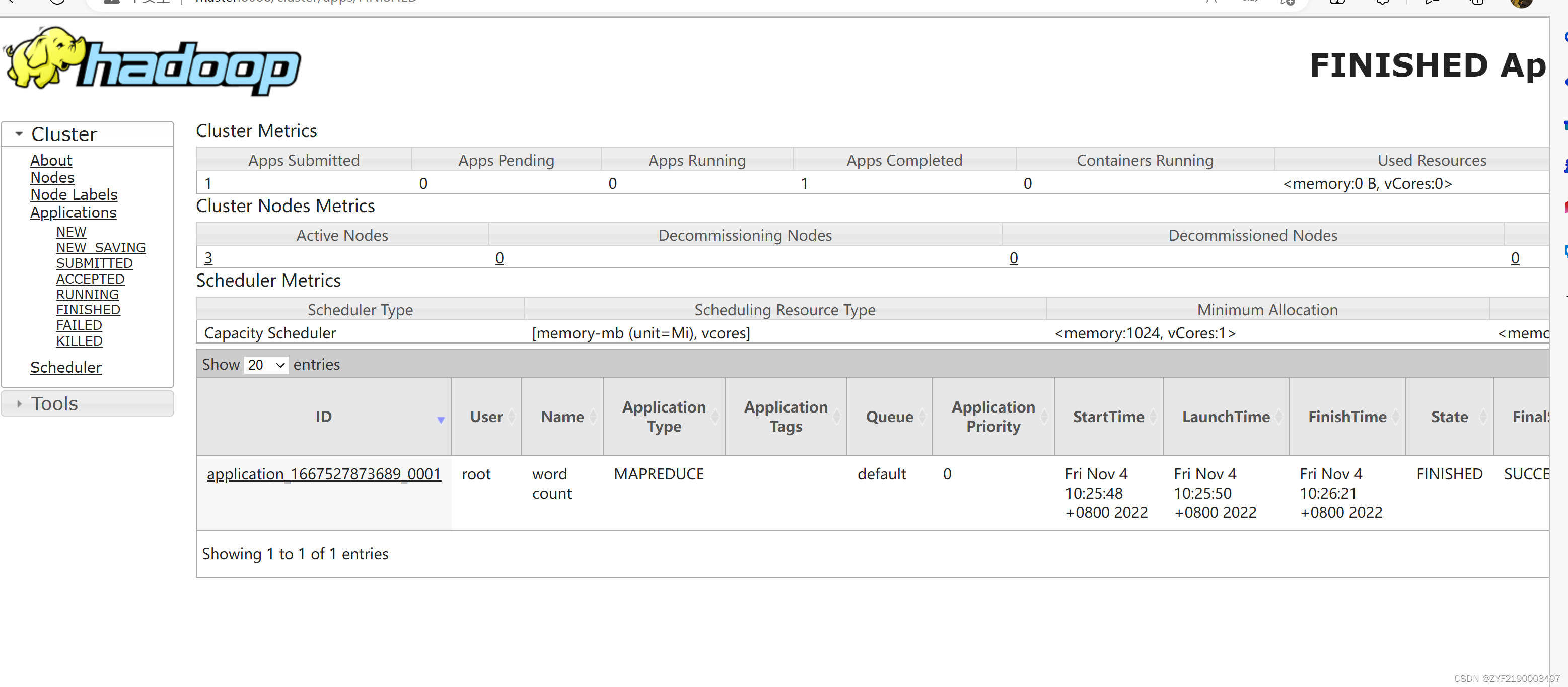The image size is (1568, 687).
Task: Go to the Scheduler page
Action: click(66, 367)
